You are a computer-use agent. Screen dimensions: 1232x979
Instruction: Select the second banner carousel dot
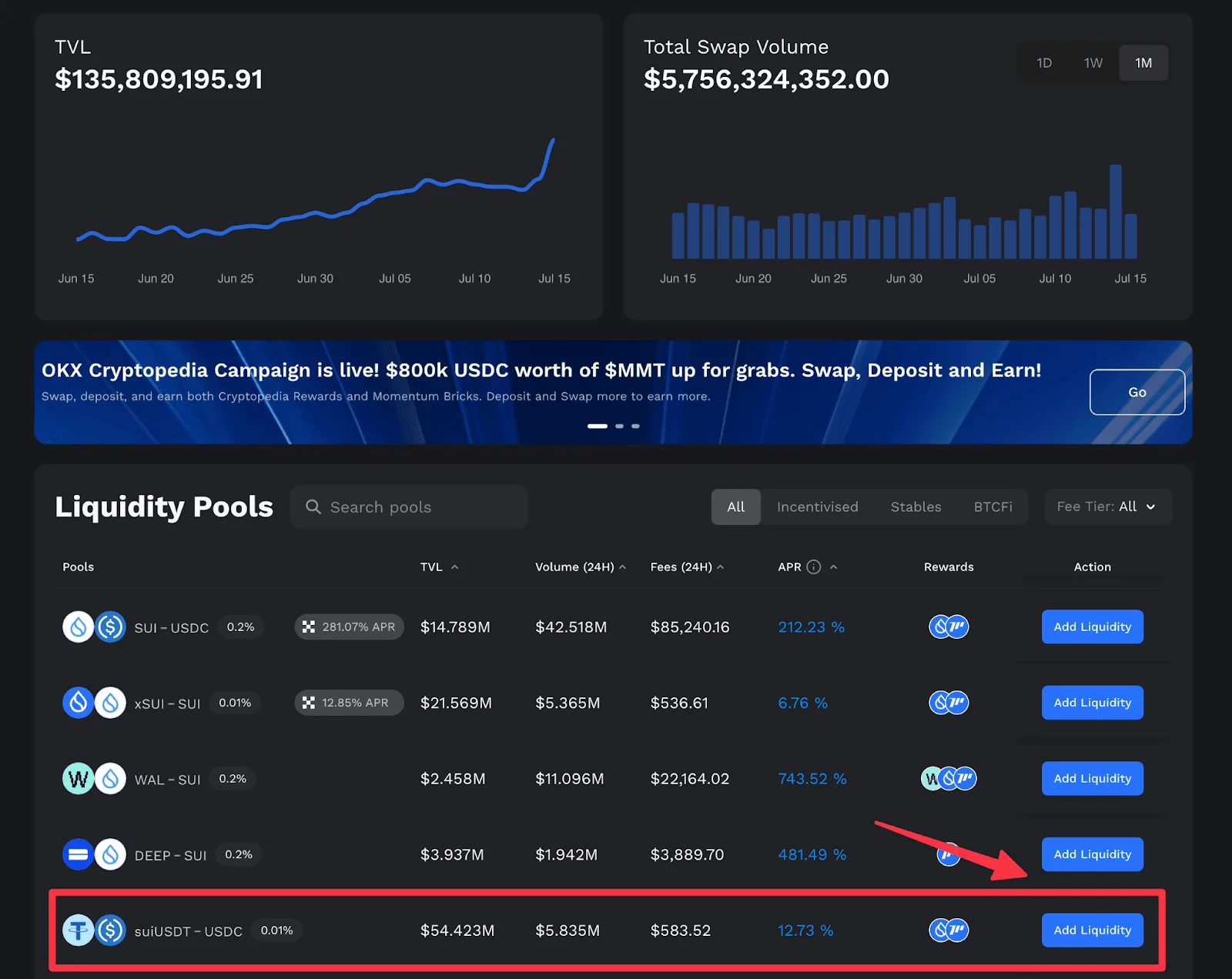click(619, 426)
